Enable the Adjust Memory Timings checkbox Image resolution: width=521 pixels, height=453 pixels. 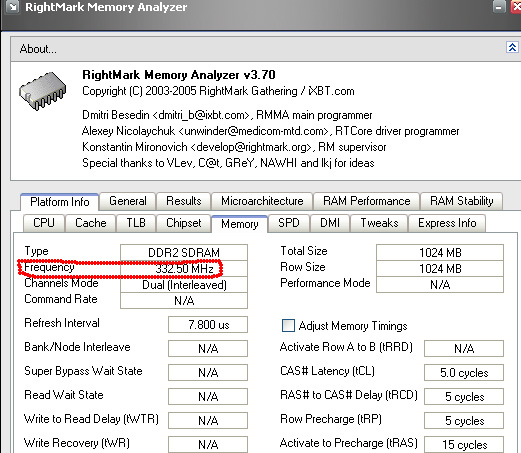click(x=288, y=325)
